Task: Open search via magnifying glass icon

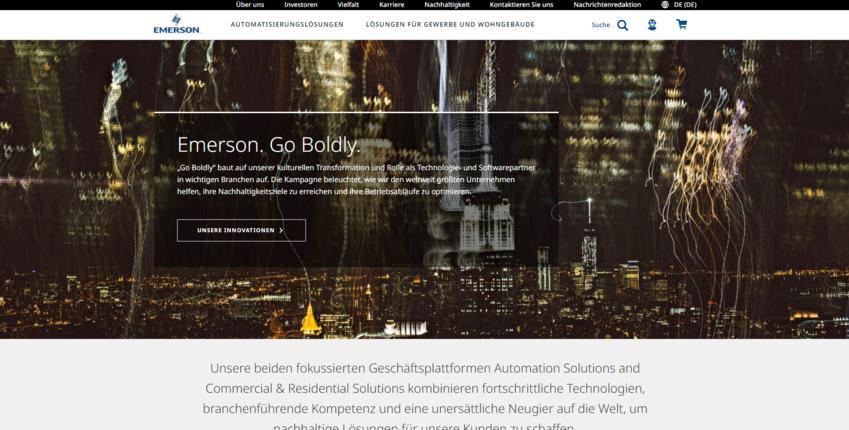Action: click(x=623, y=25)
